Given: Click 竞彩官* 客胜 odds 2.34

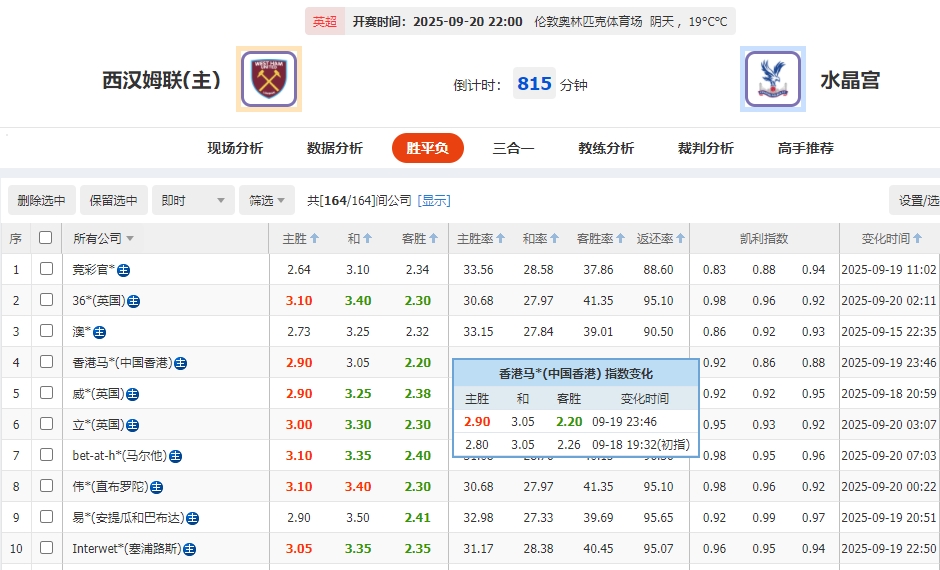Looking at the screenshot, I should pyautogui.click(x=417, y=270).
